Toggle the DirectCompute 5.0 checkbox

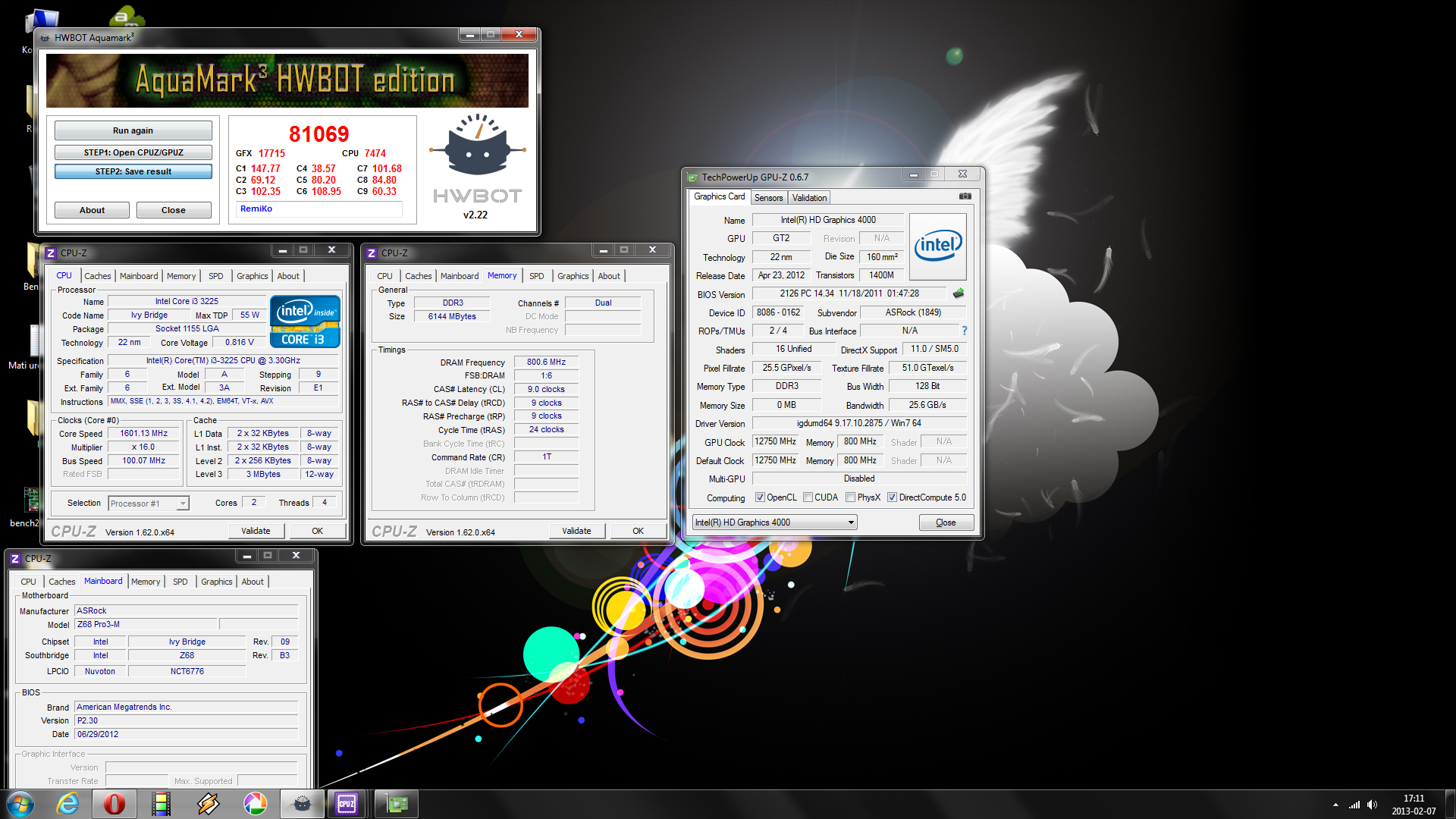pyautogui.click(x=893, y=497)
